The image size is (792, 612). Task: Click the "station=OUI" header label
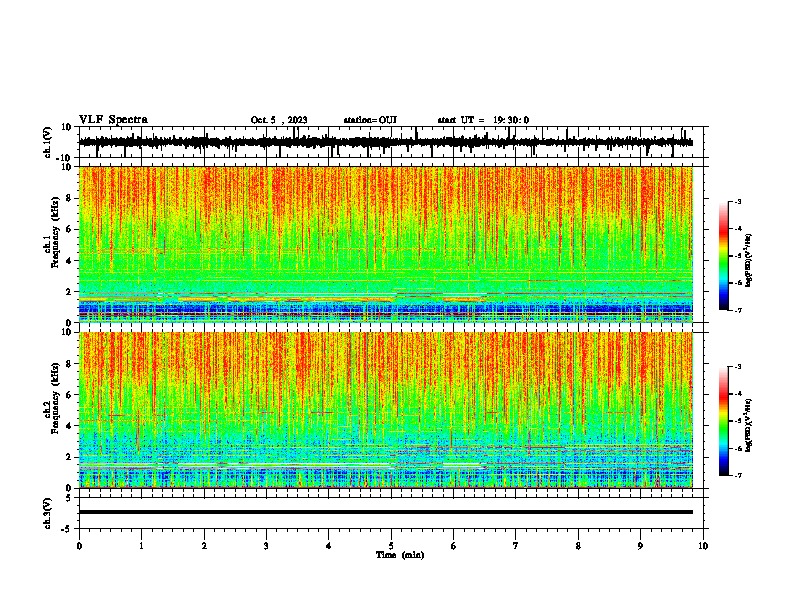(370, 120)
